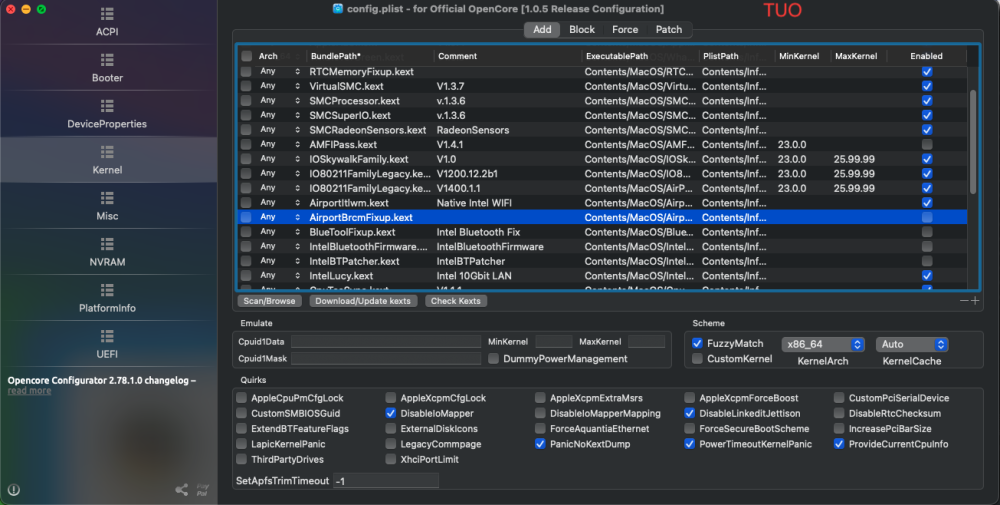
Task: Open the changelog read more link
Action: (29, 391)
